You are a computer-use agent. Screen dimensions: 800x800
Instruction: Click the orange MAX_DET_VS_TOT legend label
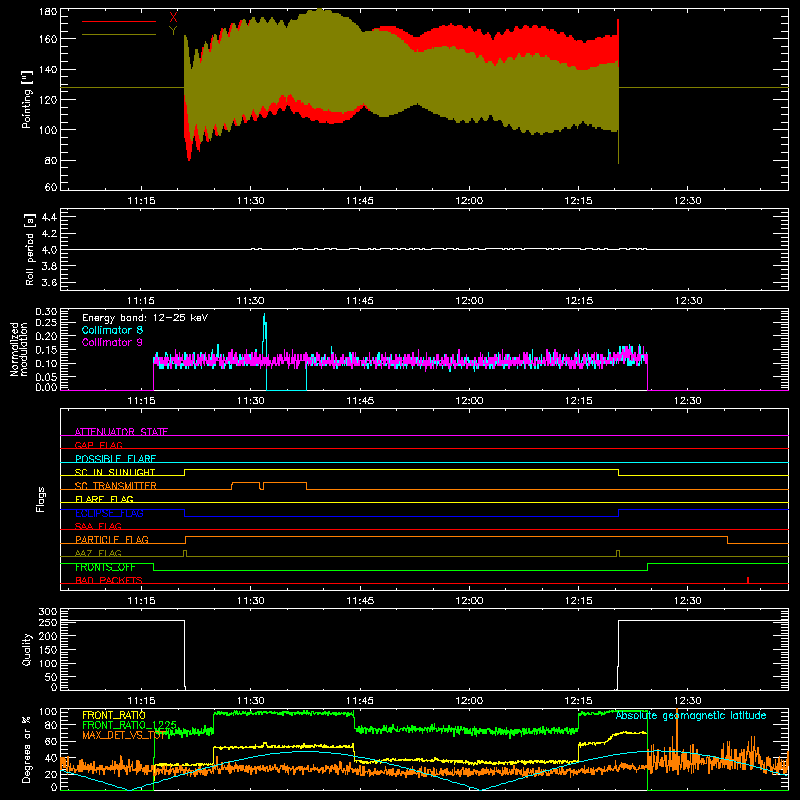[124, 735]
